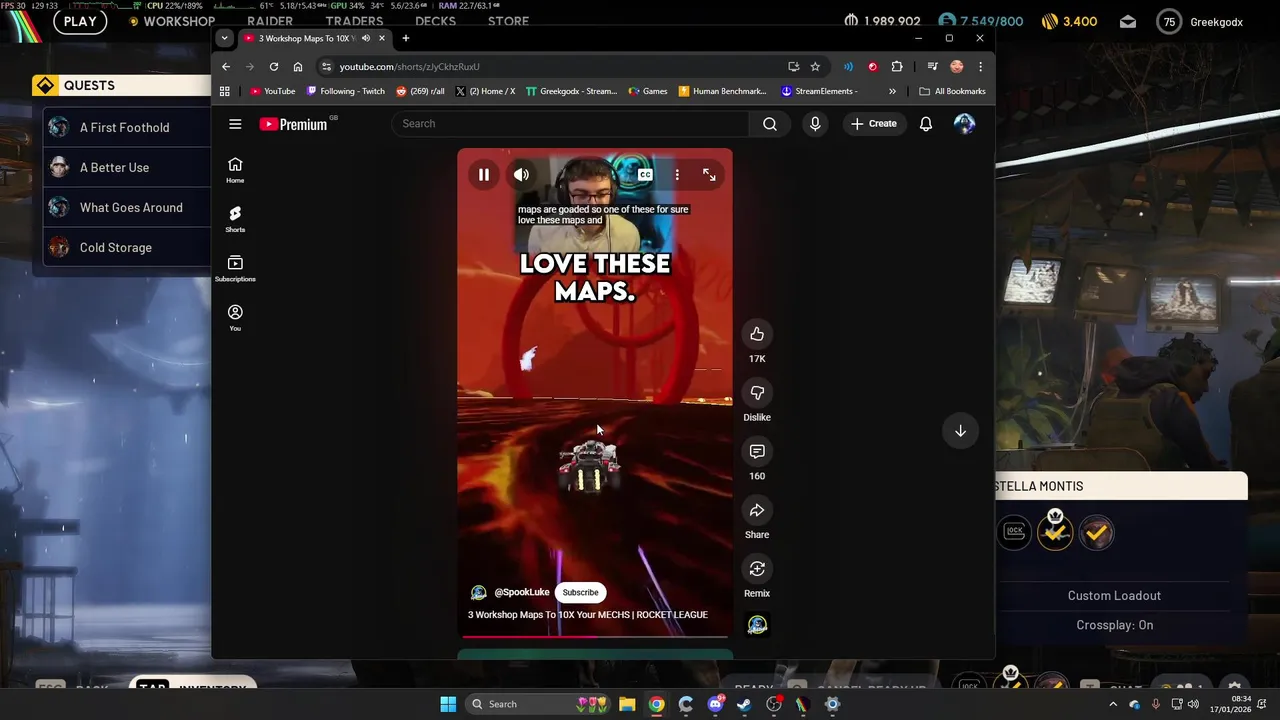The image size is (1280, 720).
Task: Open the Following - Twitch bookmark
Action: click(x=346, y=91)
